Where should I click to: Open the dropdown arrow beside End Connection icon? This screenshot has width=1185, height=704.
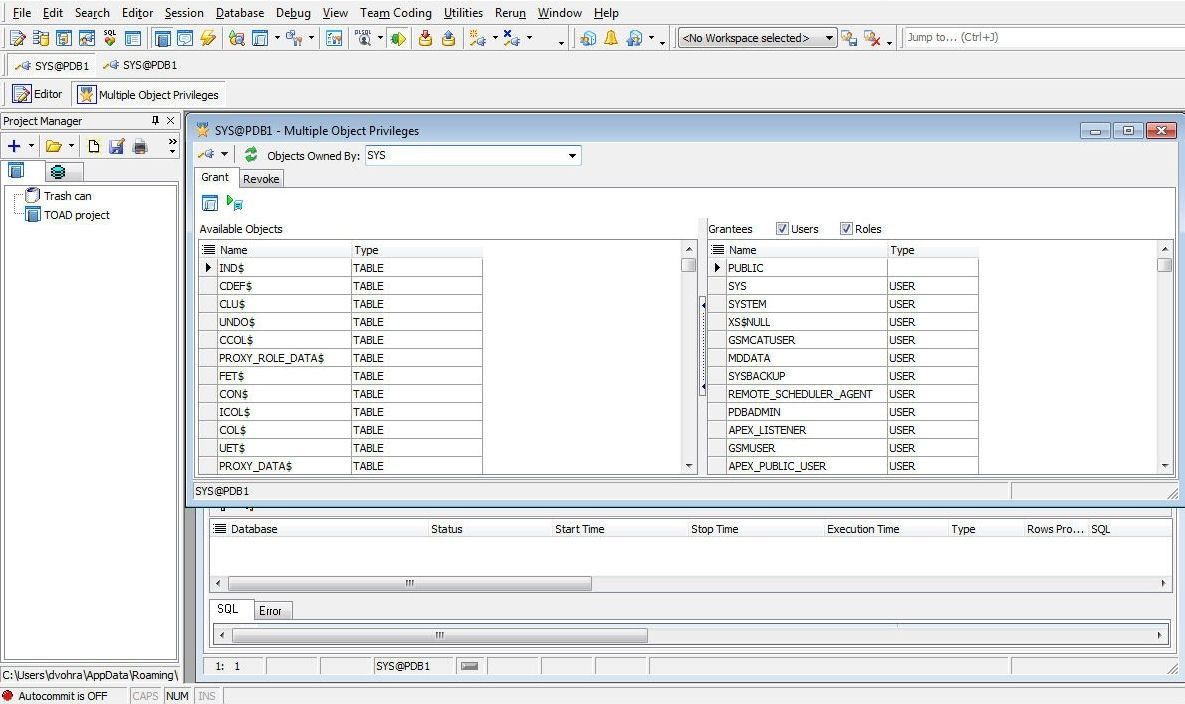529,38
